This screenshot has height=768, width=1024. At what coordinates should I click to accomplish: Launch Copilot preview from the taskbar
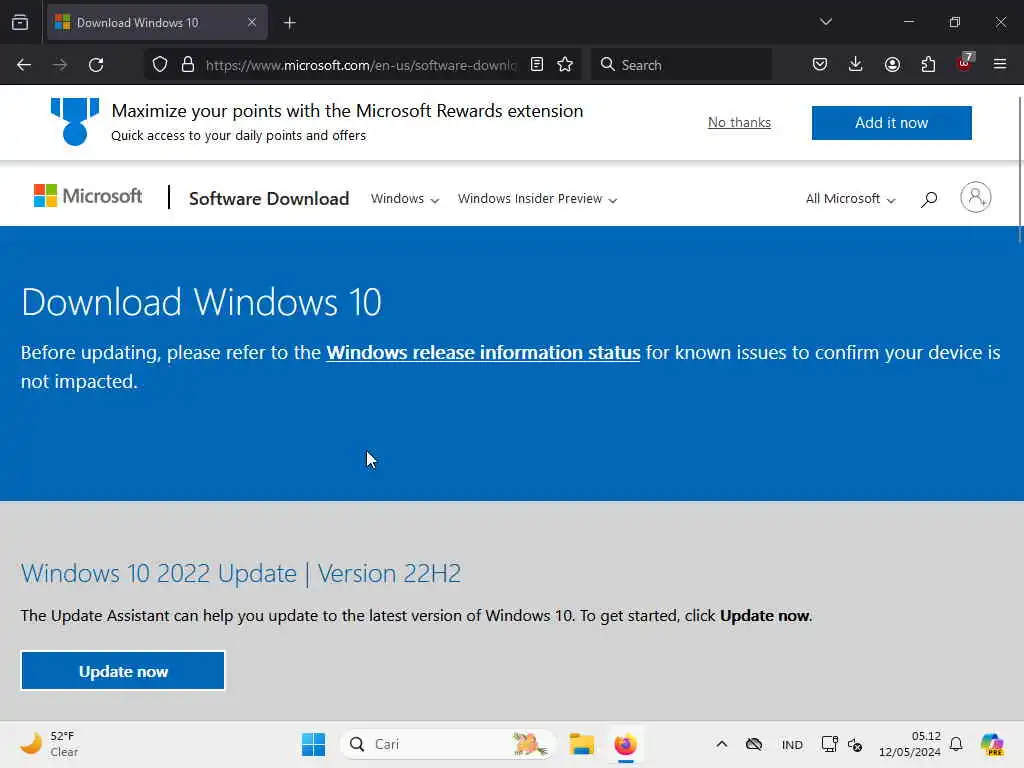coord(992,744)
